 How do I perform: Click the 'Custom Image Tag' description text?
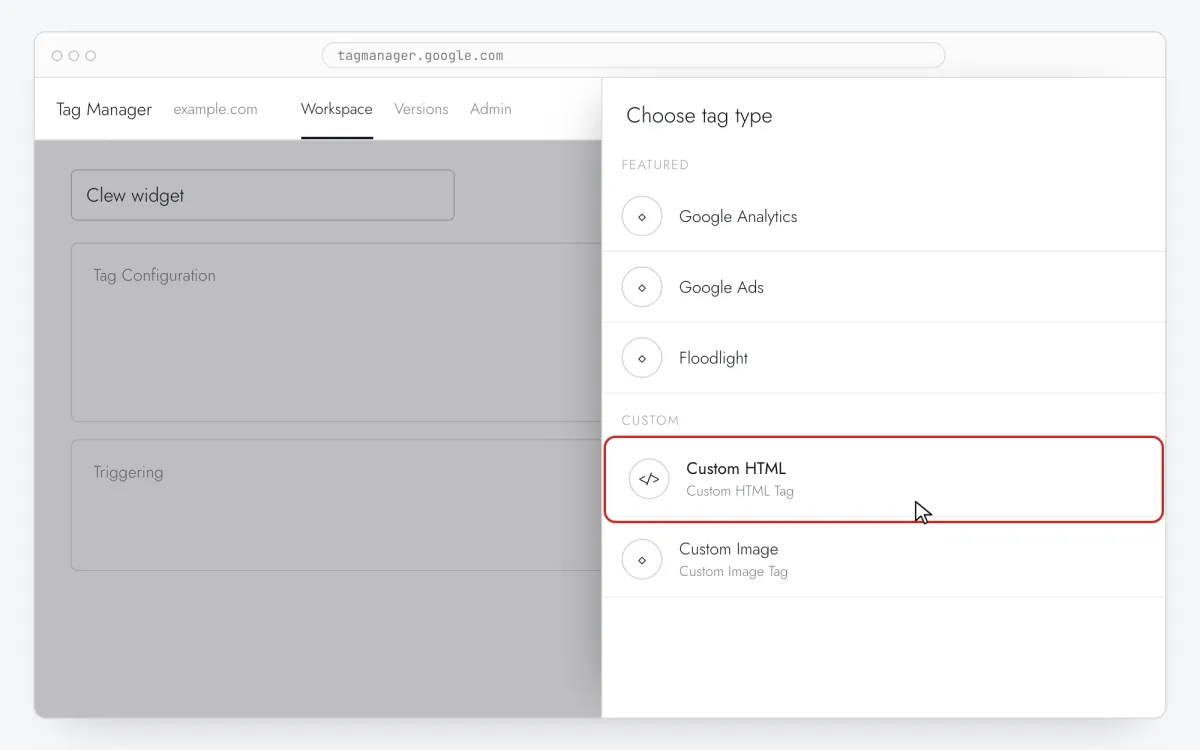(x=733, y=572)
